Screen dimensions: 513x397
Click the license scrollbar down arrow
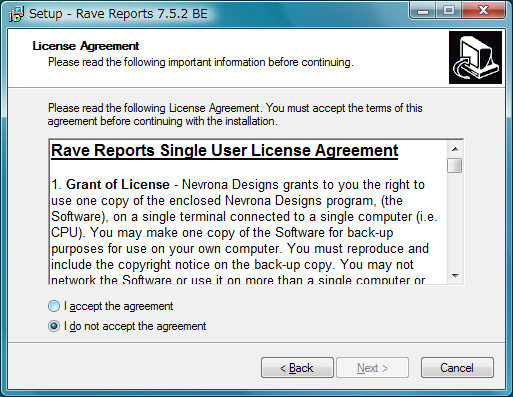click(455, 276)
